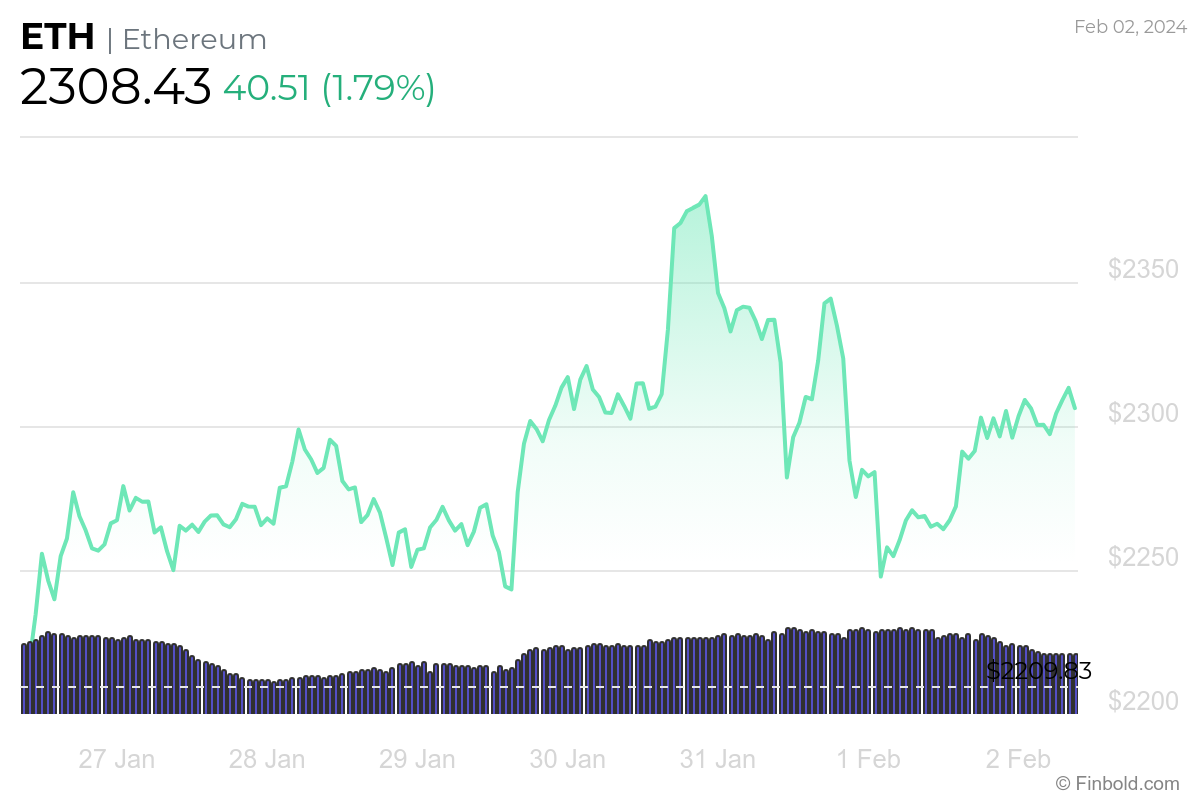Click the $2209.83 price marker
The height and width of the screenshot is (800, 1200).
(1038, 671)
